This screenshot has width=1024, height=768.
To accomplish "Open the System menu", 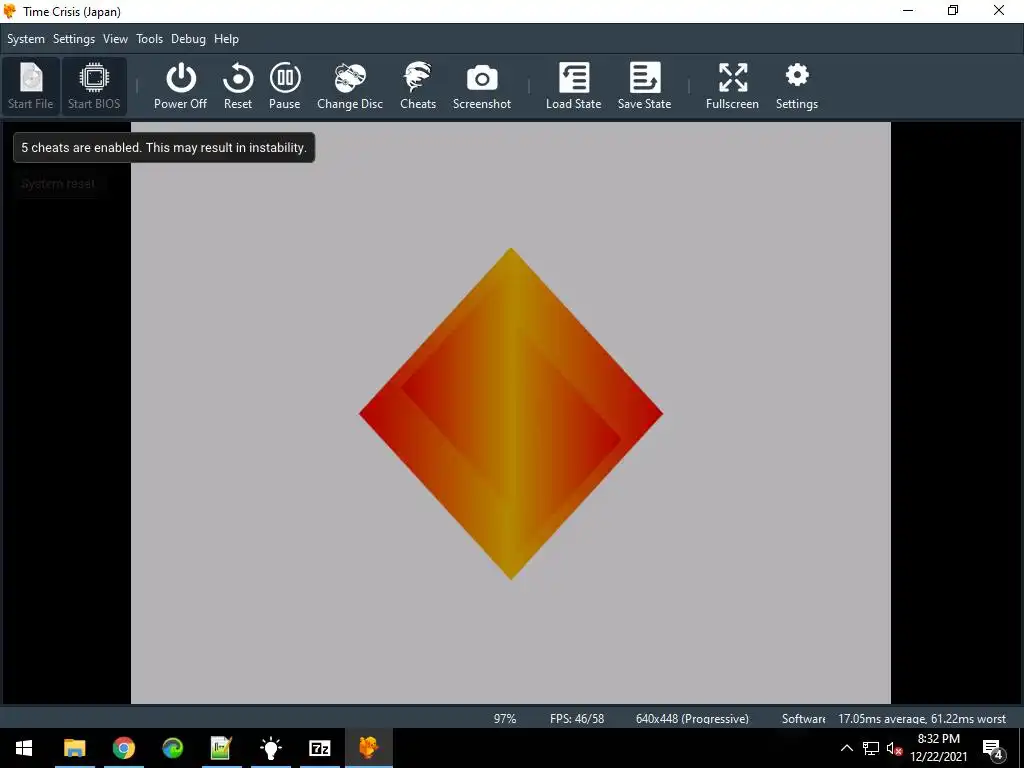I will tap(26, 39).
